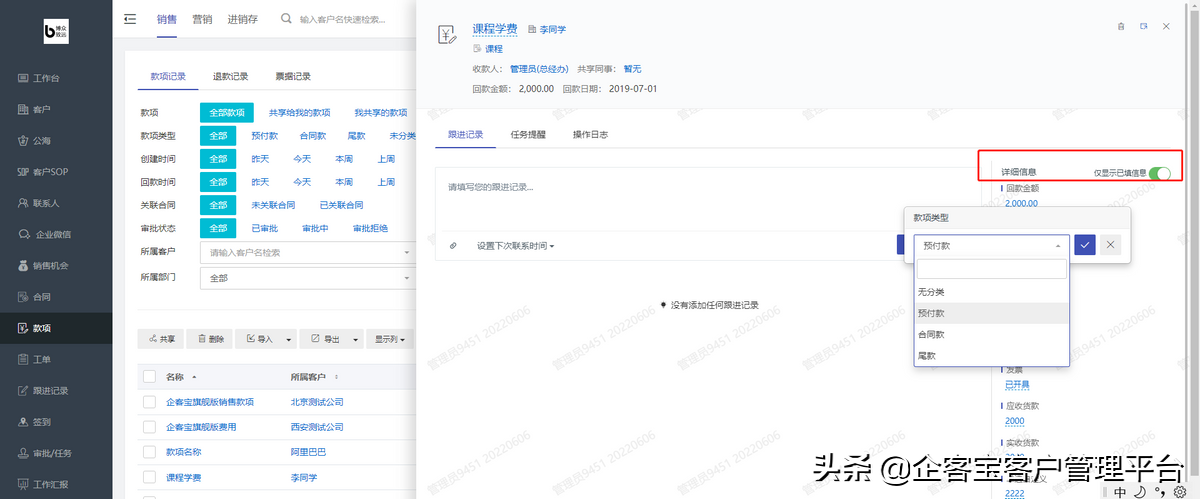Filter 审批状态 by 审批拒绝
This screenshot has width=1200, height=499.
[x=371, y=228]
